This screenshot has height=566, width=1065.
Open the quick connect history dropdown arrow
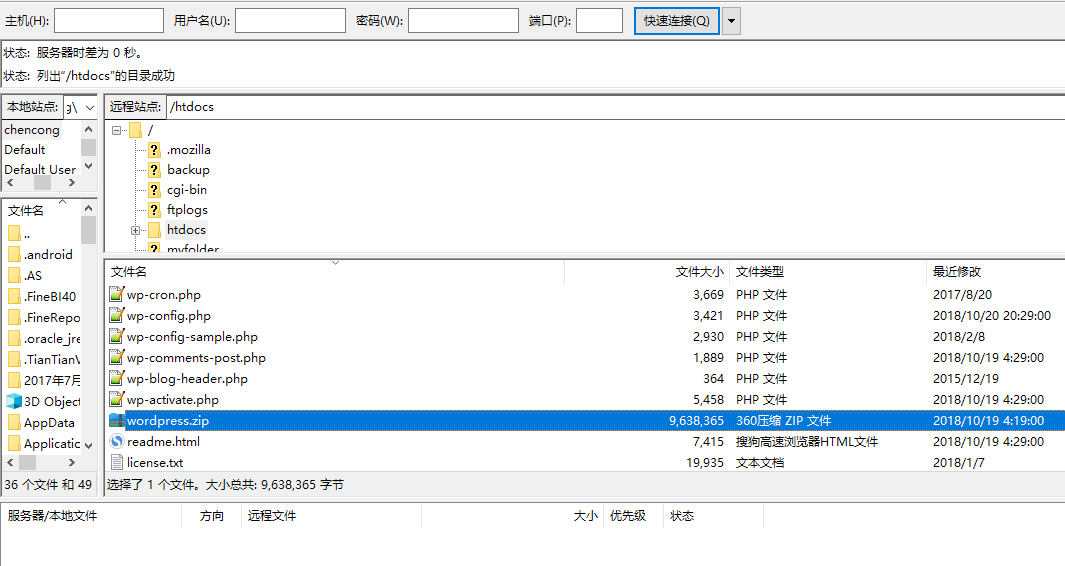[x=731, y=21]
